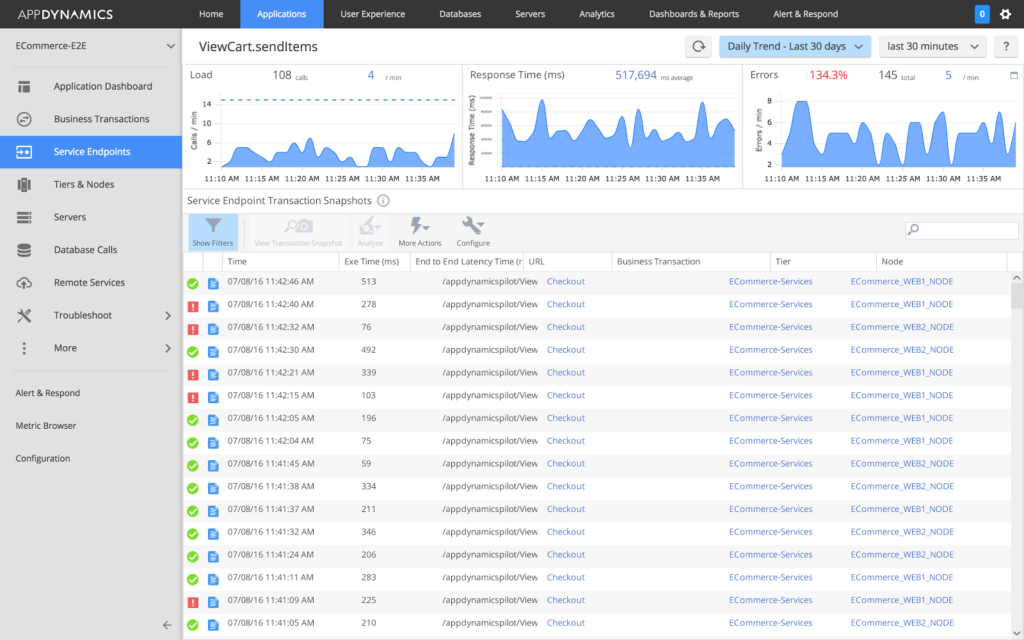
Task: Open the ECommerce_WEB1_NODE link in the top row
Action: [899, 281]
